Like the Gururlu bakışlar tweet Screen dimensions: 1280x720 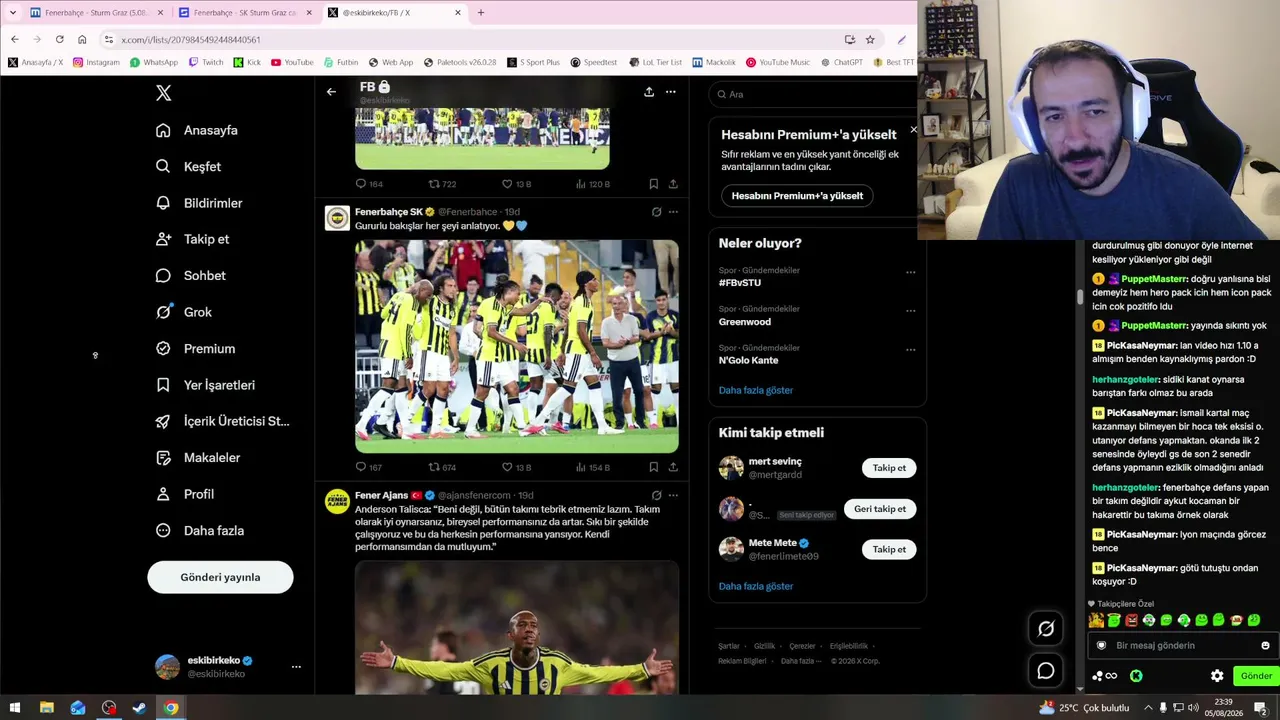(x=516, y=467)
